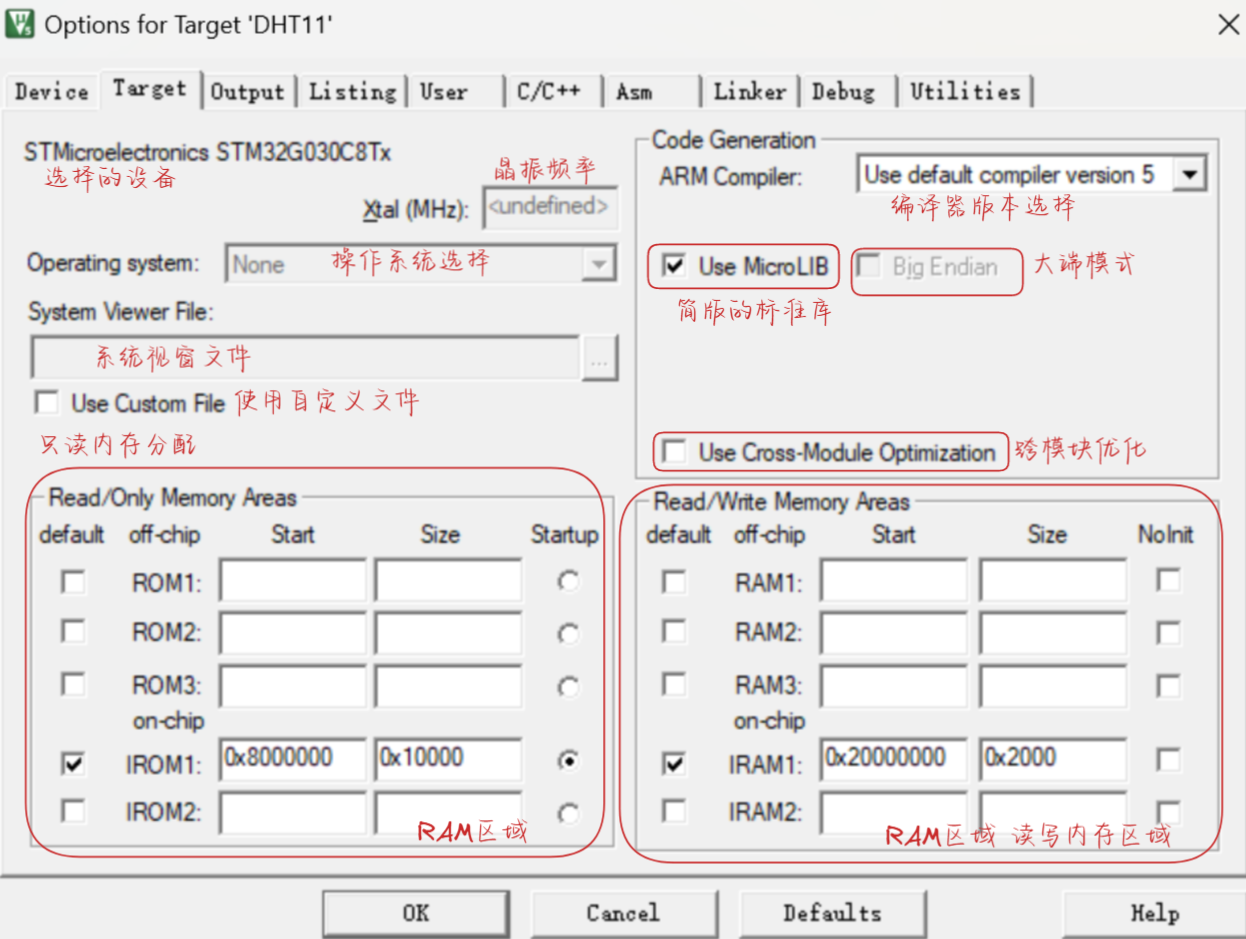Click the ROM1 Size field

[x=448, y=581]
